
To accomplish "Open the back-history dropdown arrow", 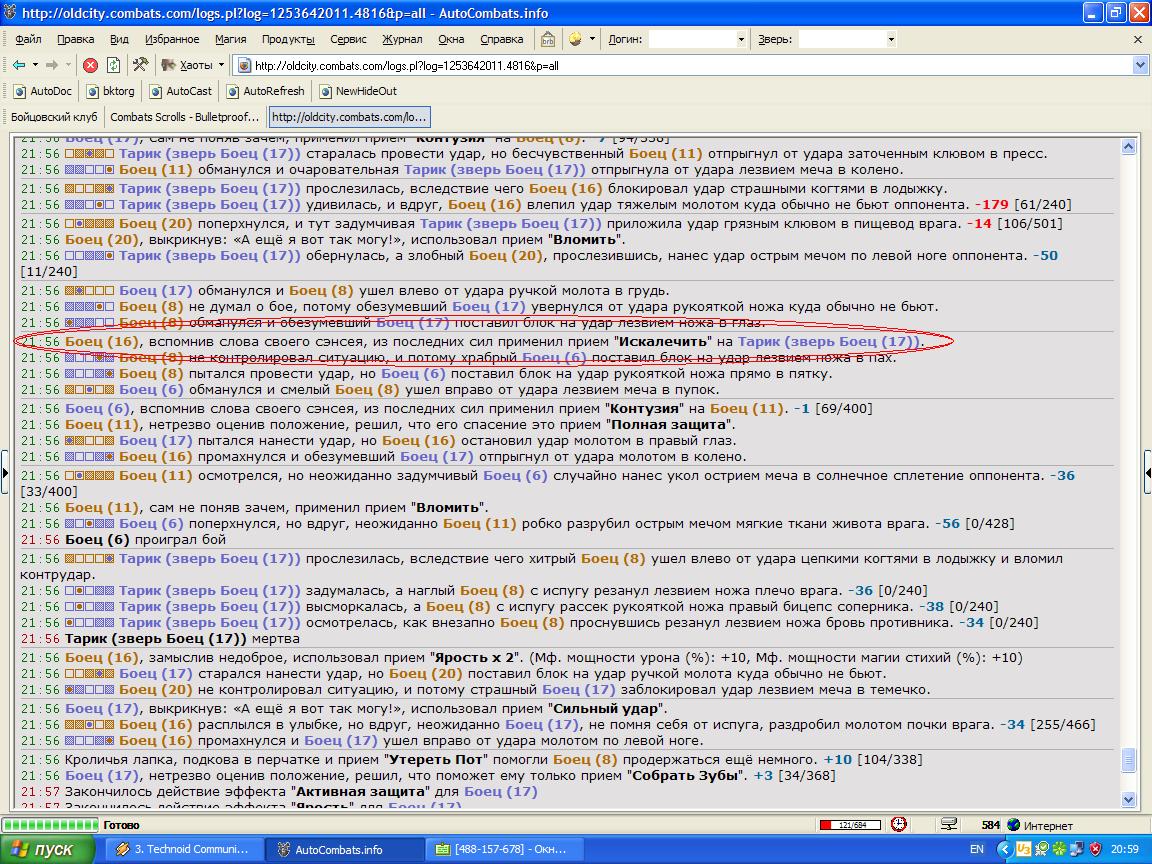I will coord(35,65).
